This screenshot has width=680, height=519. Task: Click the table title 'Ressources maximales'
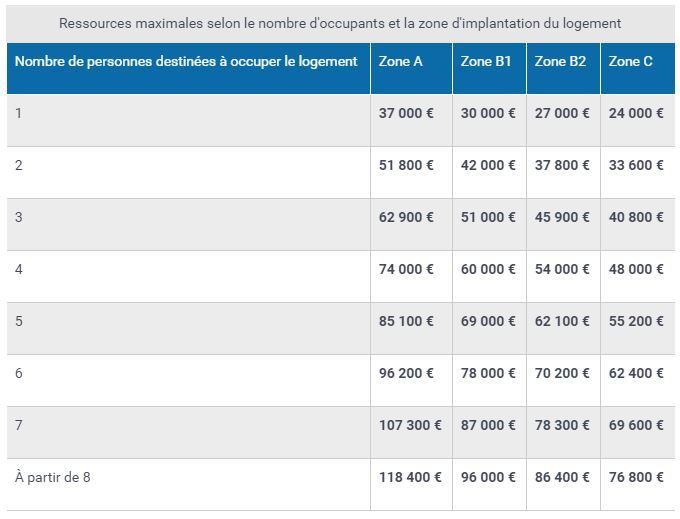(340, 23)
